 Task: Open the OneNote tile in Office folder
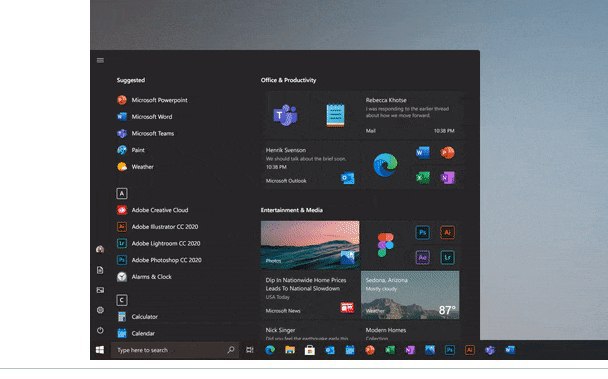click(x=447, y=177)
